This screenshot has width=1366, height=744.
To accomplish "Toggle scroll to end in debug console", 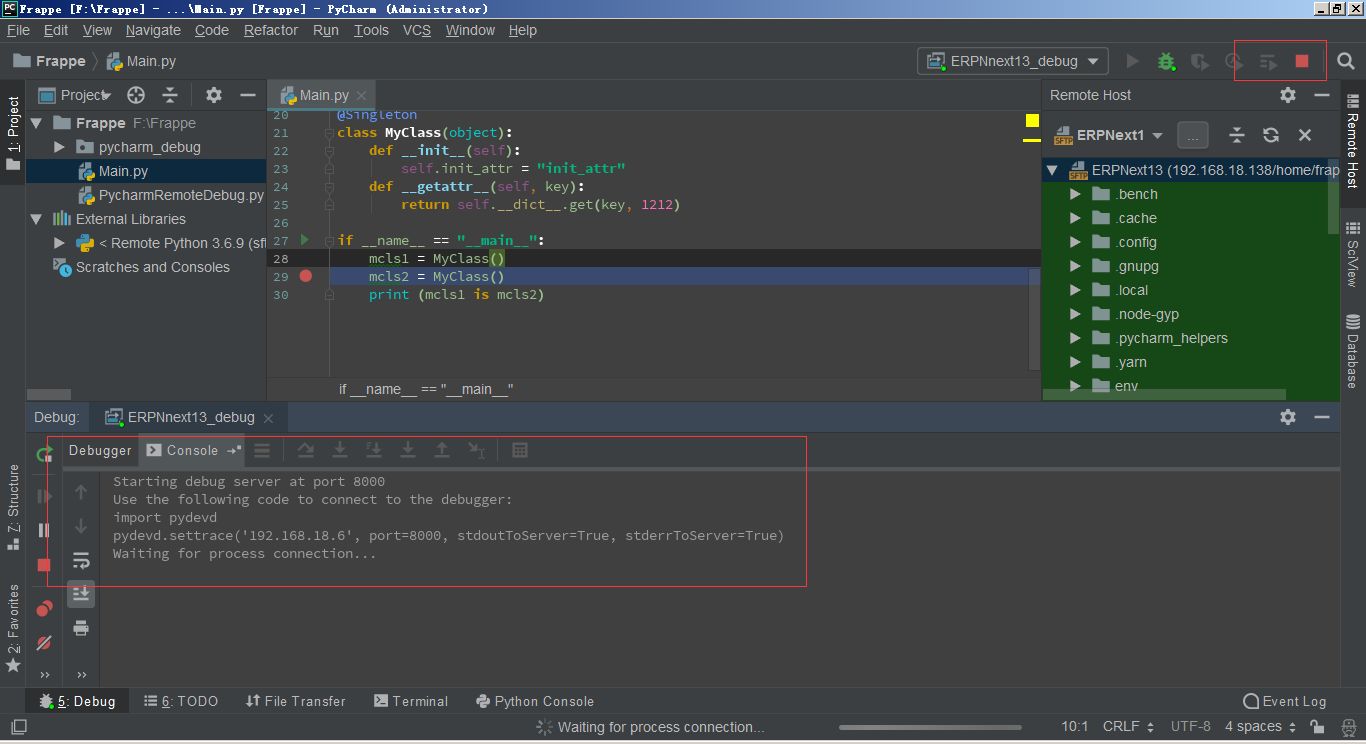I will tap(81, 594).
